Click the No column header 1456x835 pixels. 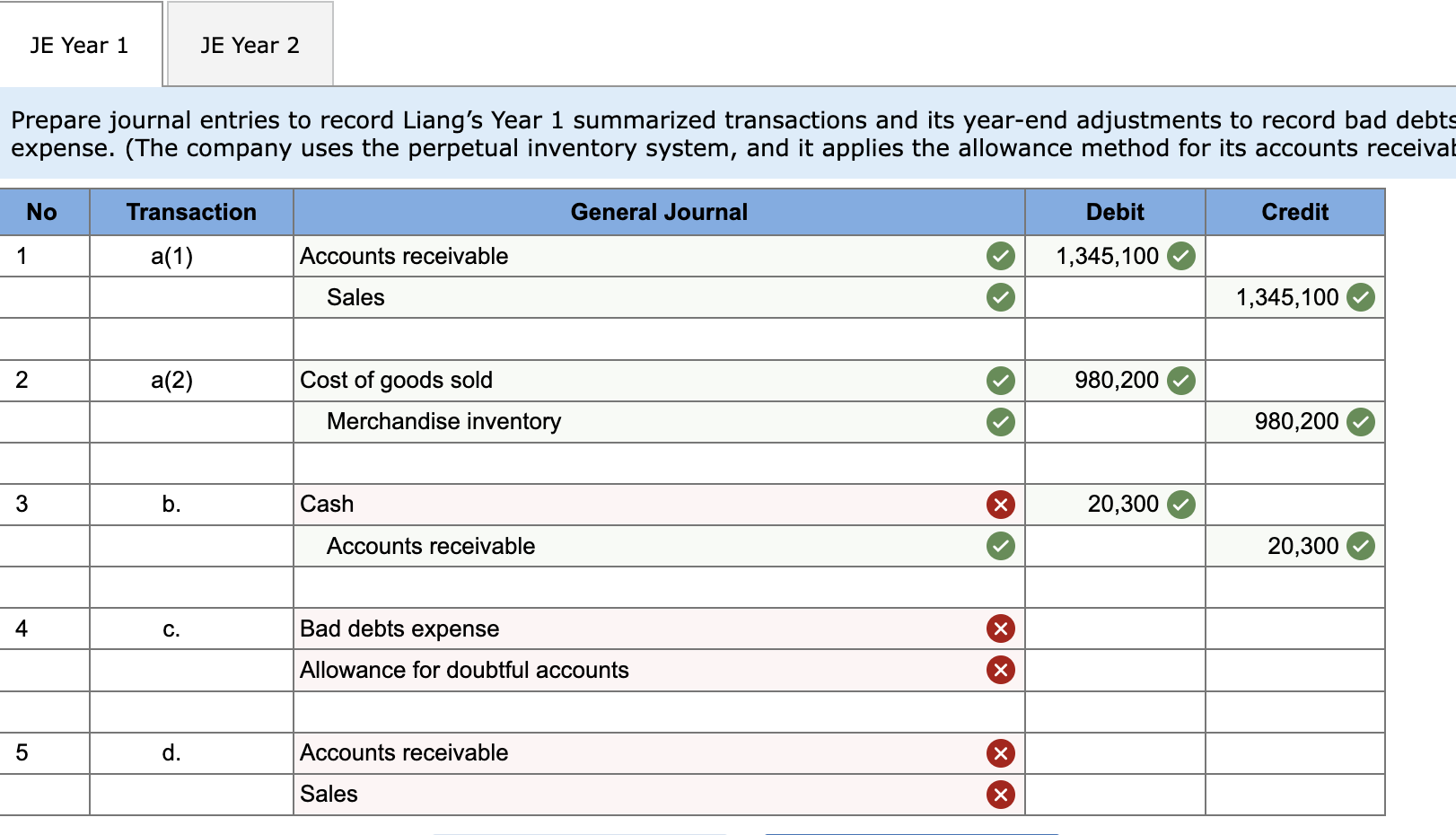42,212
